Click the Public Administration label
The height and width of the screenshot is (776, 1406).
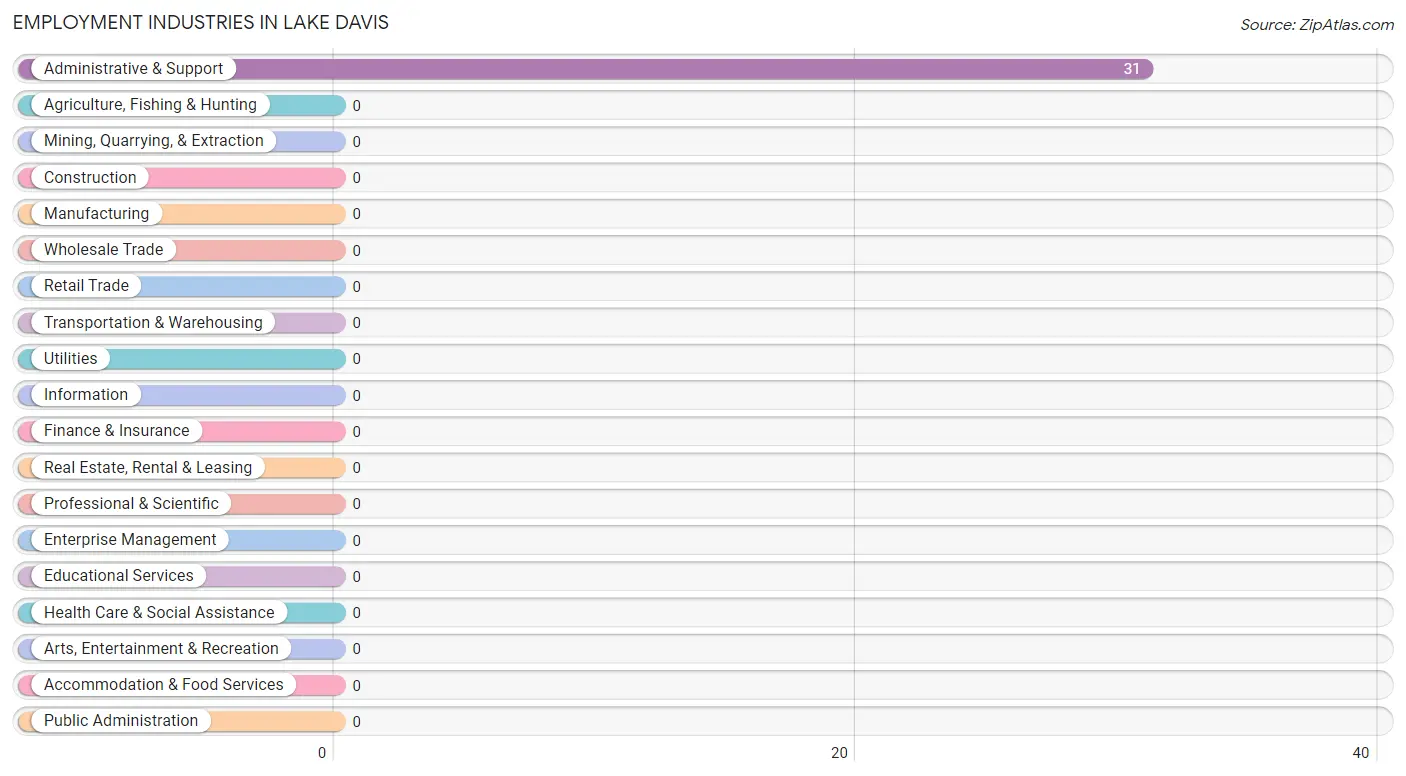coord(121,721)
